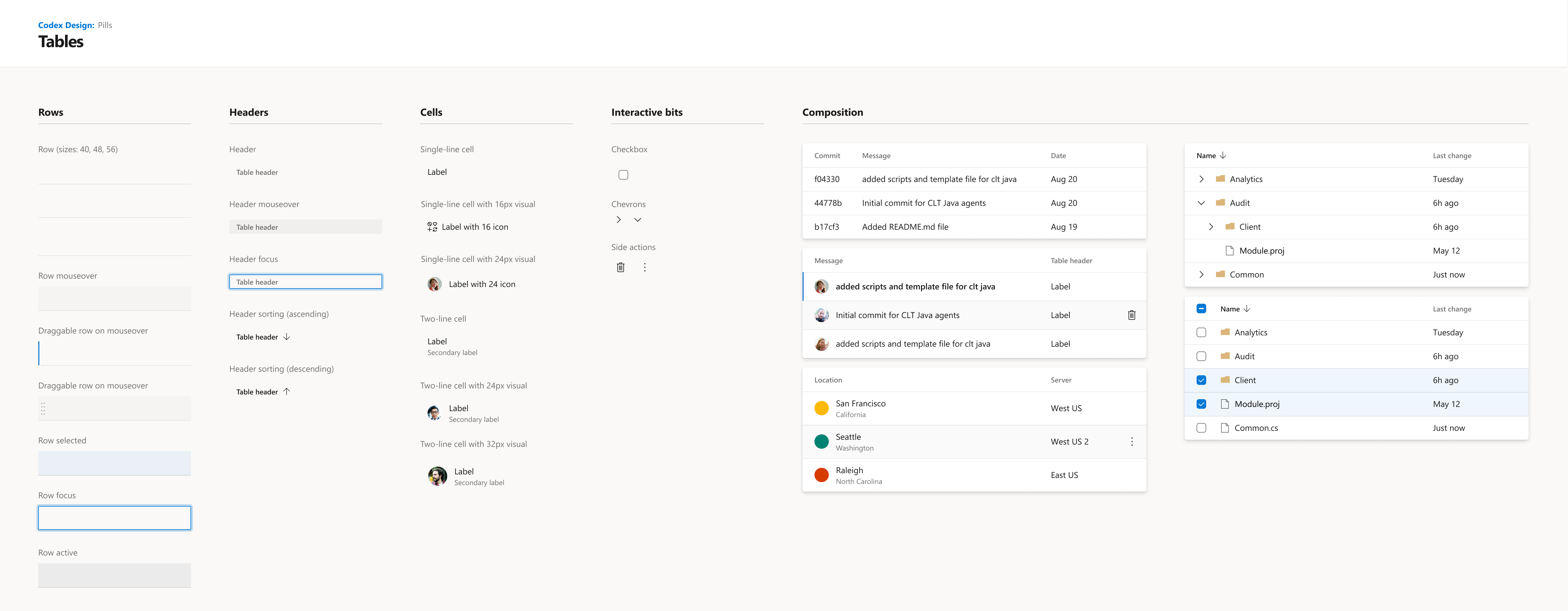
Task: Expand the Common folder in the tree
Action: (1202, 274)
